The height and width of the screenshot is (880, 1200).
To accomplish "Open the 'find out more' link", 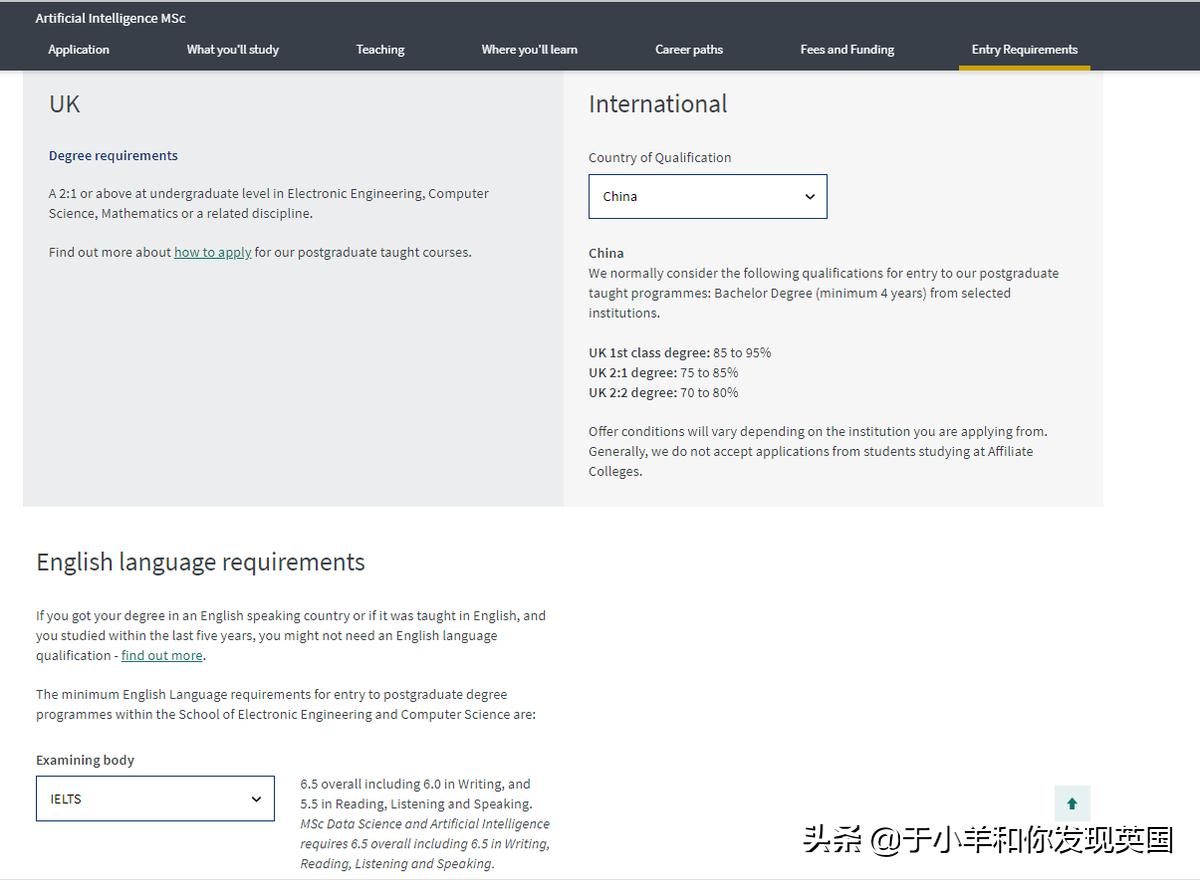I will [162, 655].
